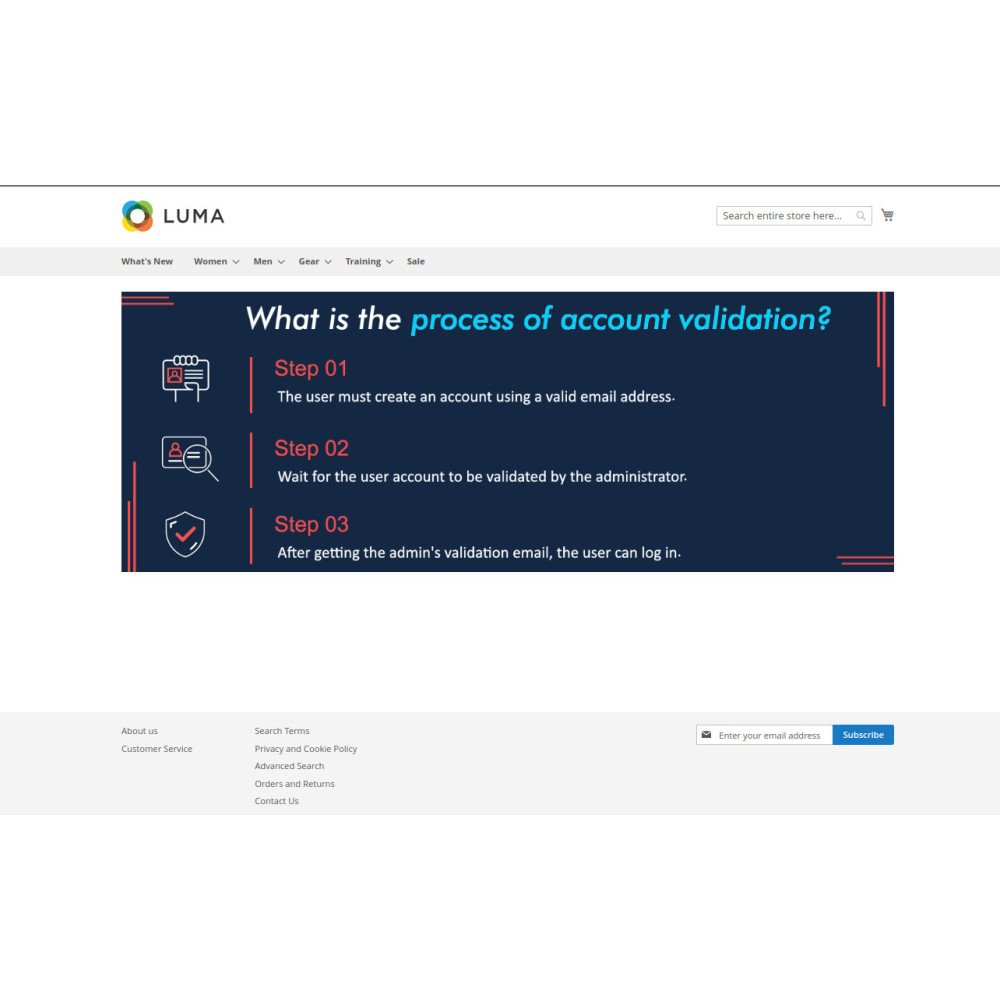Click the Step 02 profile magnifier icon
The width and height of the screenshot is (1000, 1000).
189,458
